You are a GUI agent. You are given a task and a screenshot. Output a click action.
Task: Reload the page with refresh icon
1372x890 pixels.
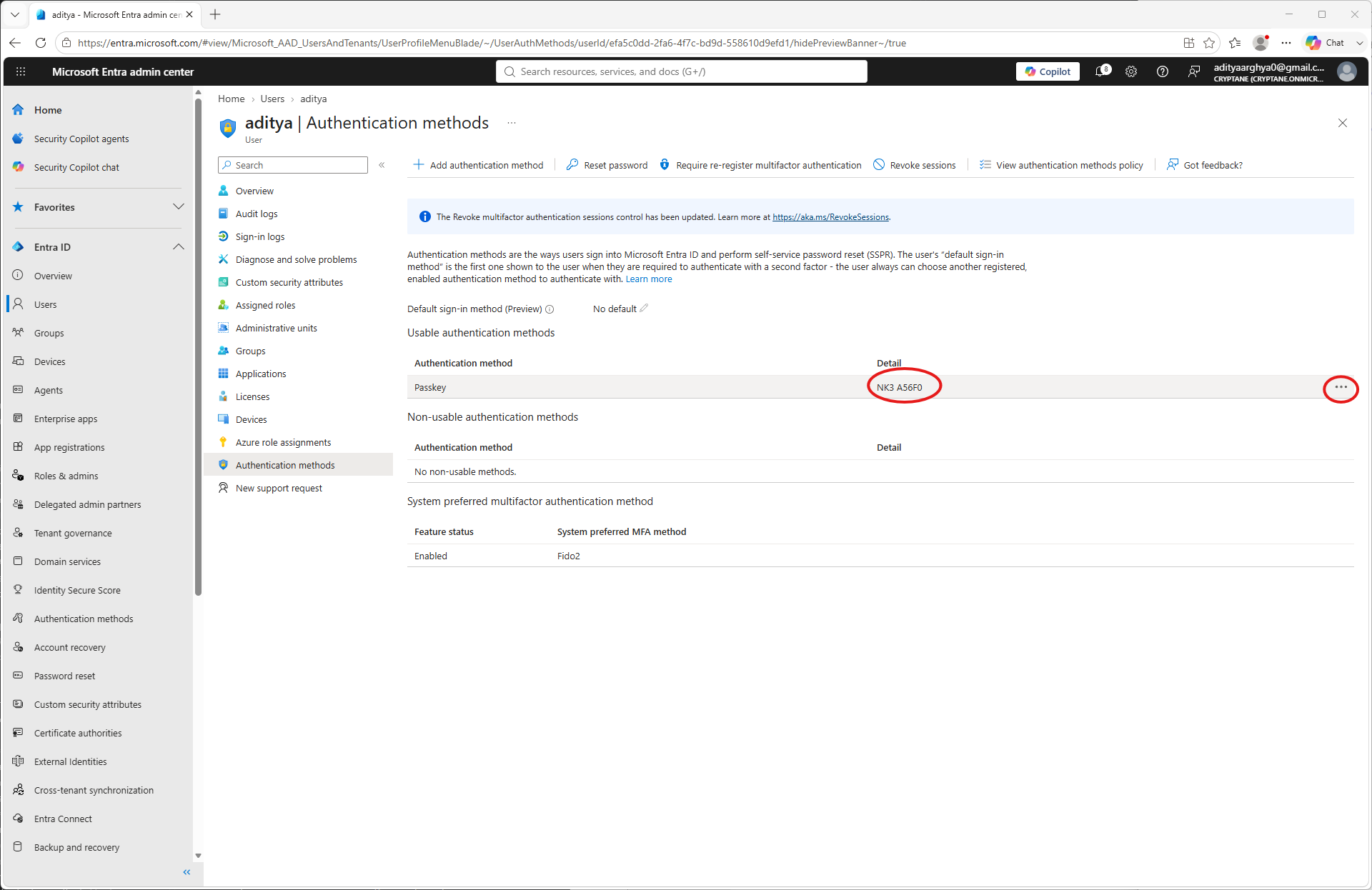click(x=41, y=43)
